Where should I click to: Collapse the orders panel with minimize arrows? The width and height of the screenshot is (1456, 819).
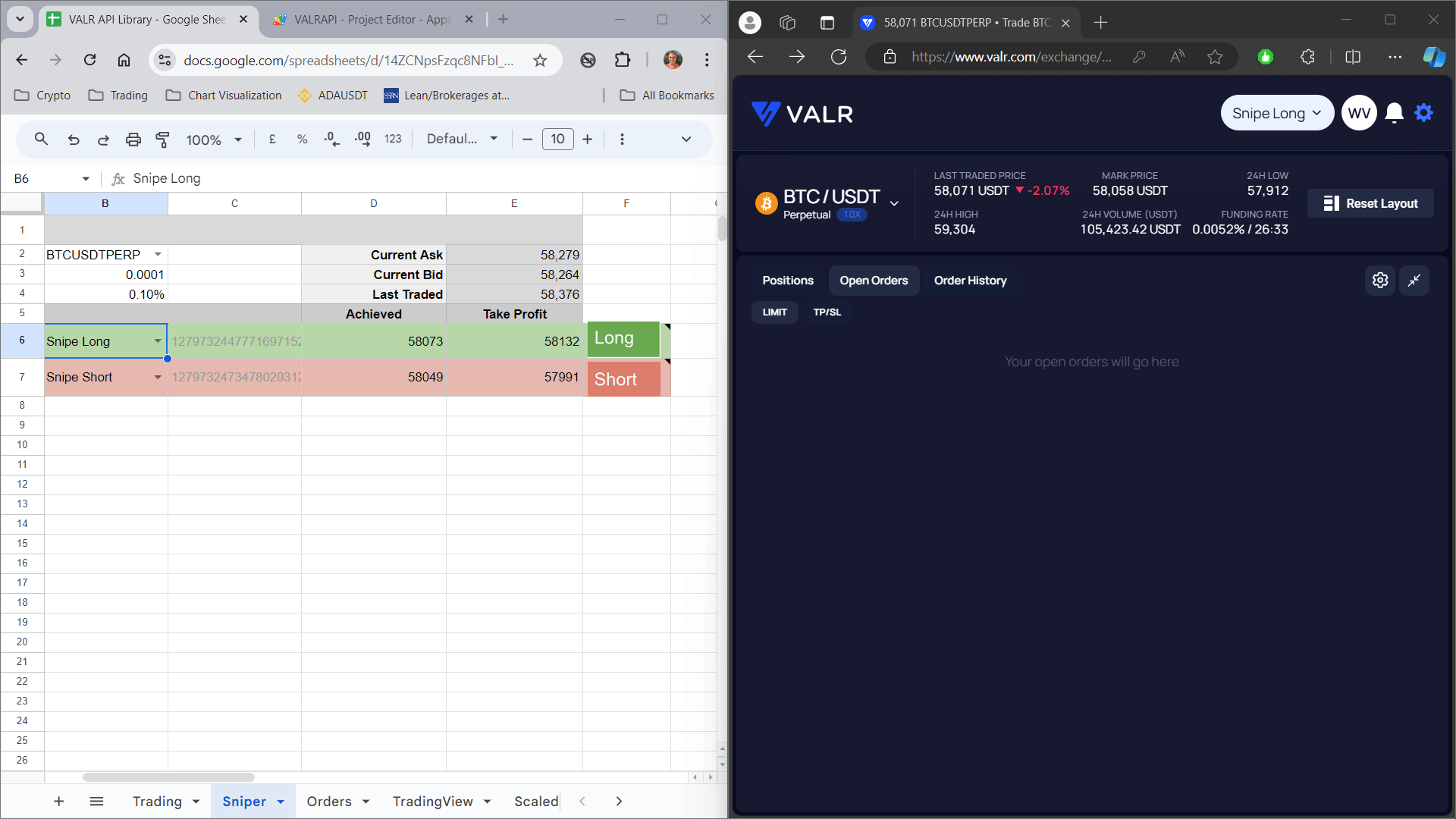pos(1414,281)
